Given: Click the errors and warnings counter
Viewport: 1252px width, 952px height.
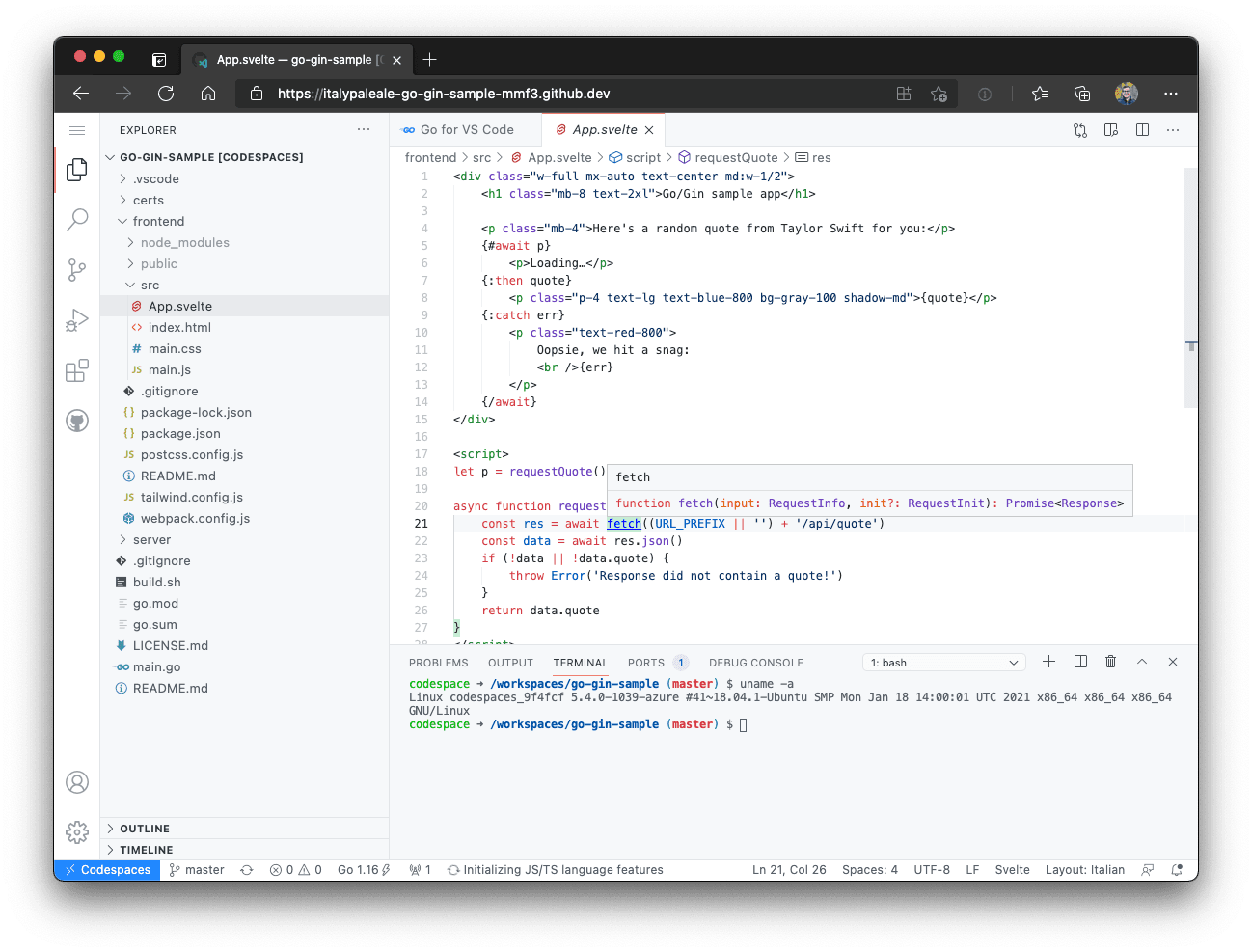Looking at the screenshot, I should pos(296,870).
